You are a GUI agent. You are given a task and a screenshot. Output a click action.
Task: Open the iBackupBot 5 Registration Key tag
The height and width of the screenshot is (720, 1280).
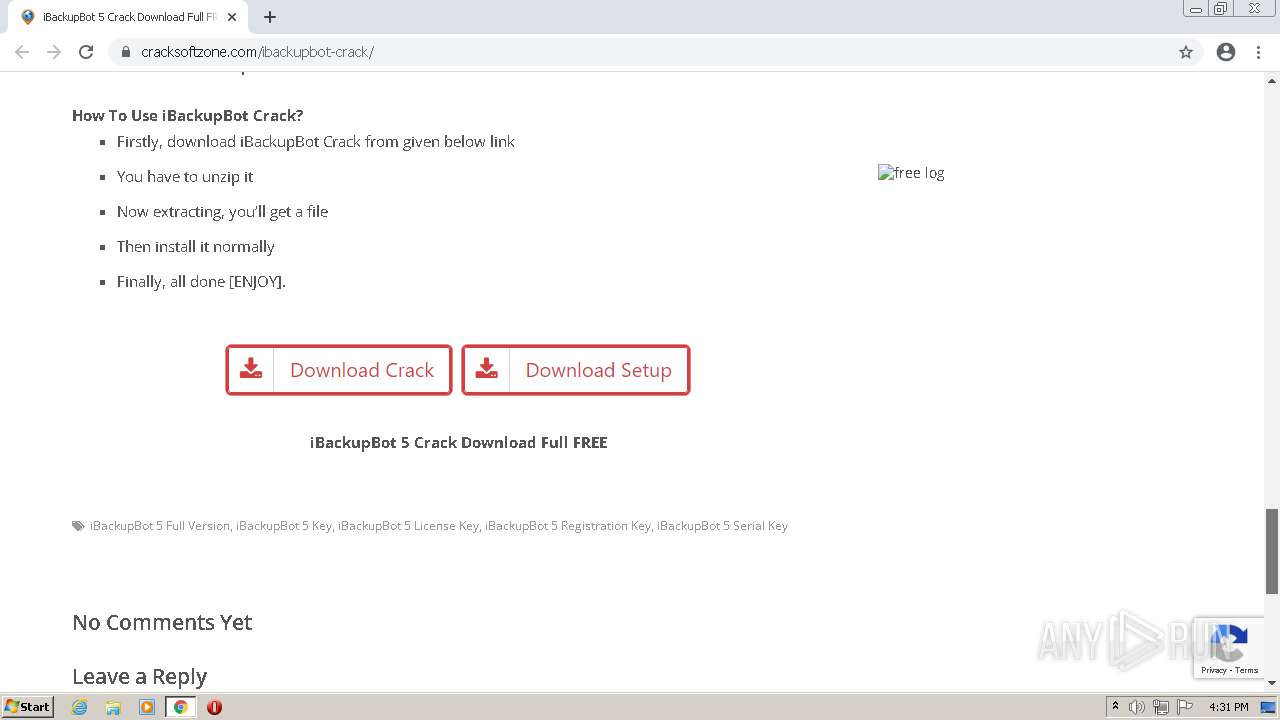point(568,526)
